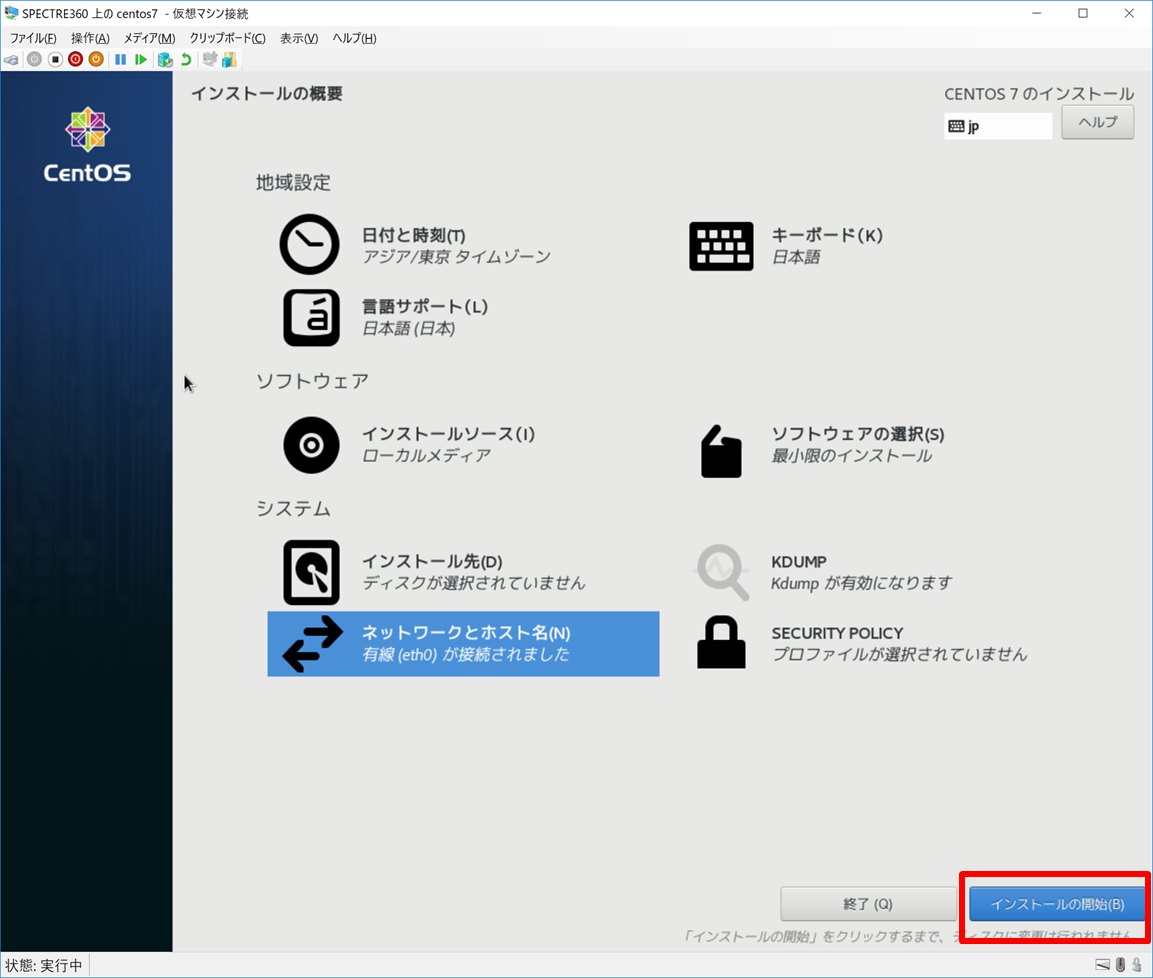Open the 操作(A) menu

click(x=90, y=38)
